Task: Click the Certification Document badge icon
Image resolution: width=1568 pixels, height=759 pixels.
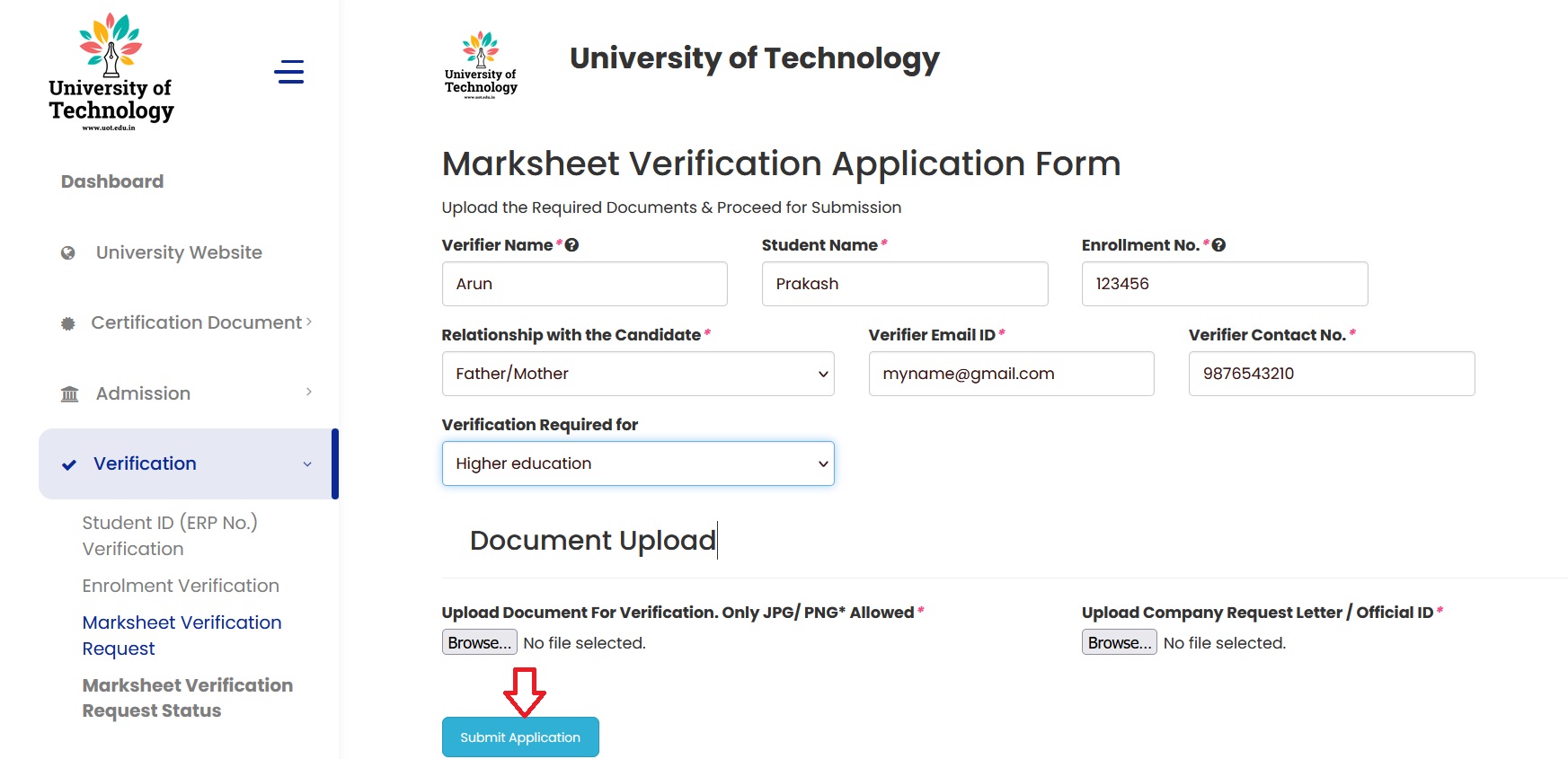Action: point(67,323)
